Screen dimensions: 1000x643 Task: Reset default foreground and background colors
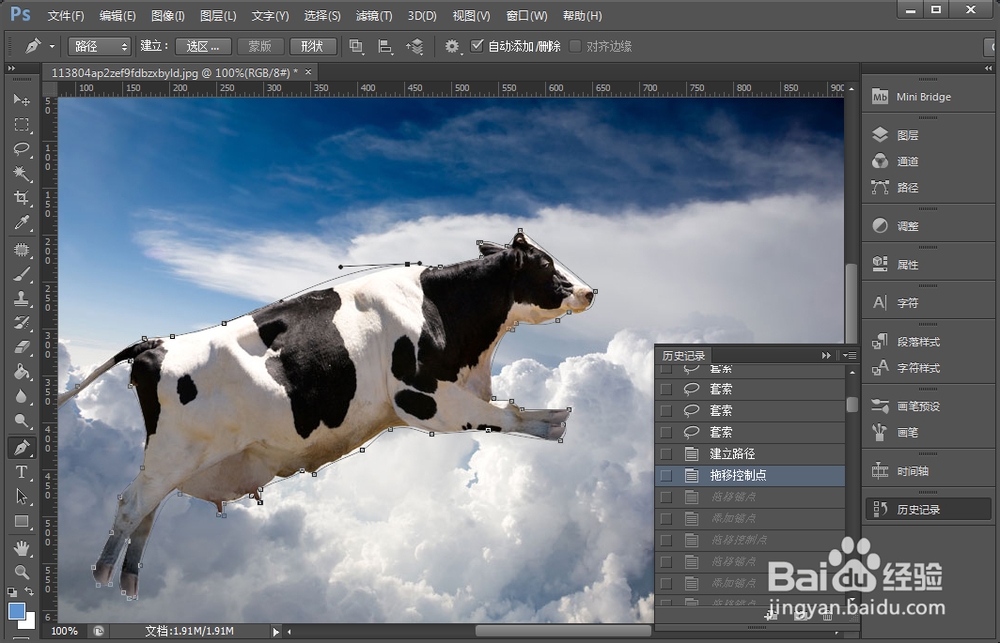[12, 592]
